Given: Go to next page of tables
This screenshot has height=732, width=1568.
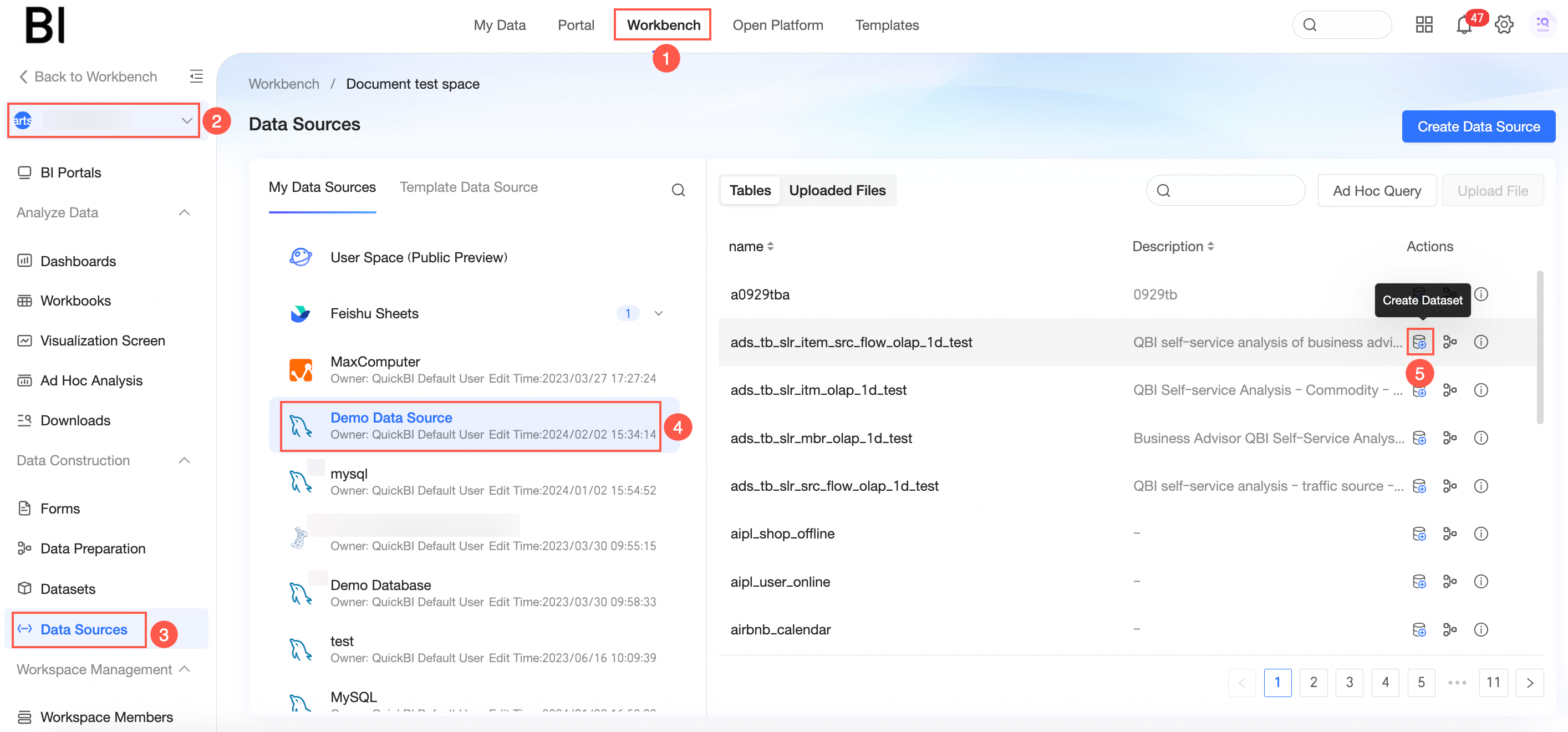Looking at the screenshot, I should click(1529, 682).
